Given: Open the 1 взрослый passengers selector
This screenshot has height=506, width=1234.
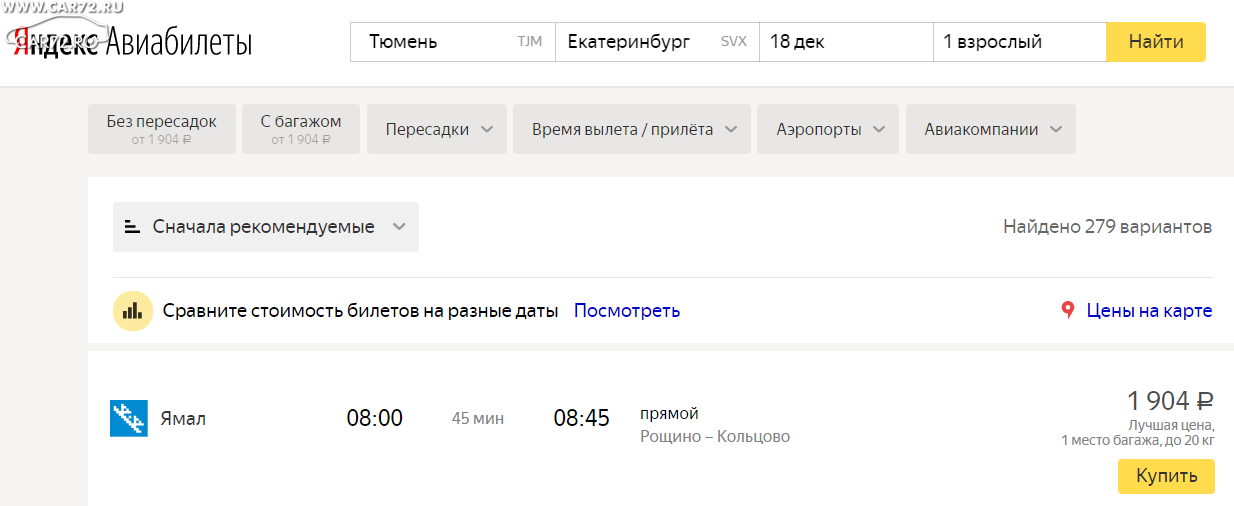Looking at the screenshot, I should [1019, 42].
